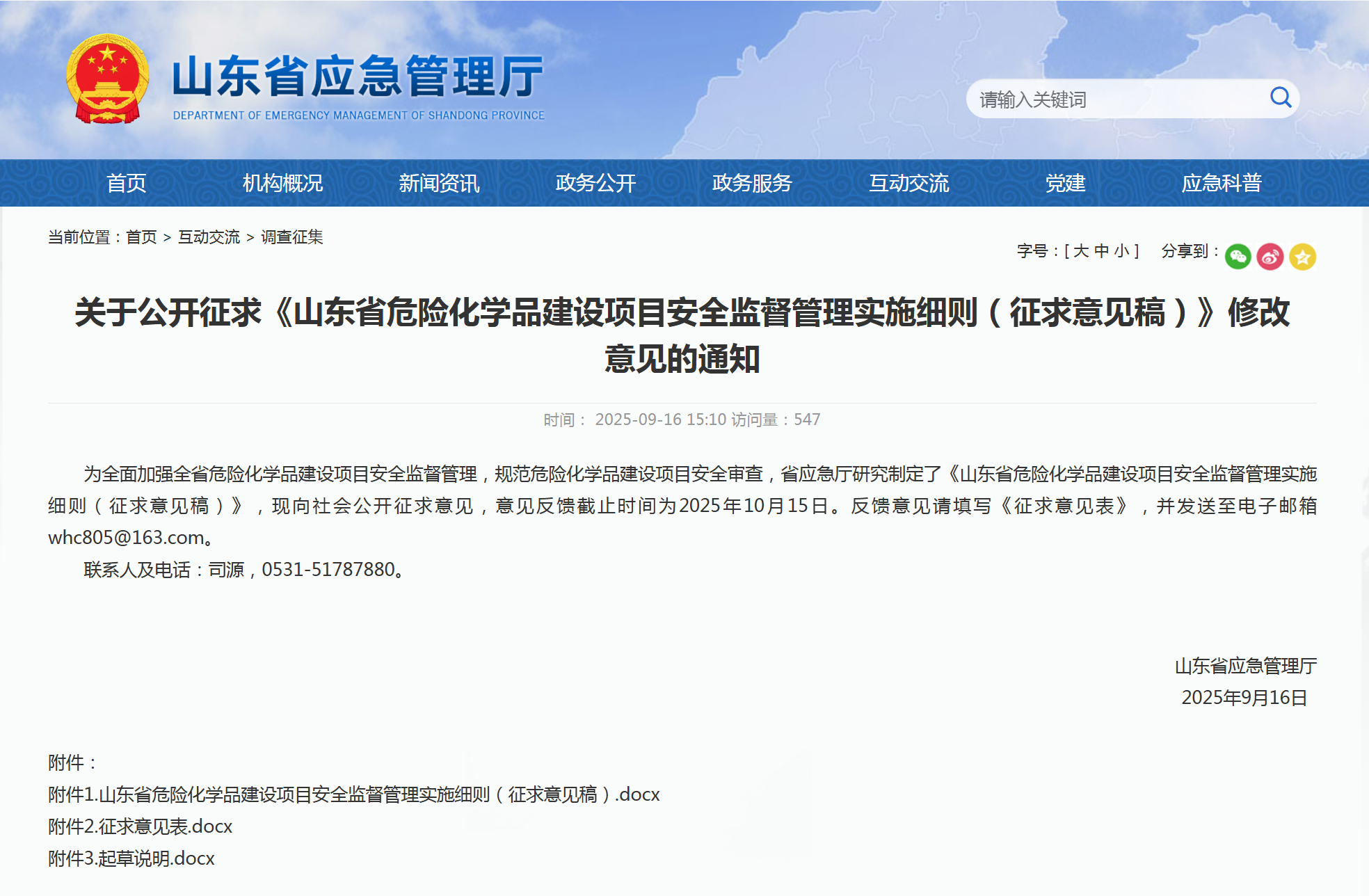This screenshot has width=1369, height=896.
Task: Share the article to WeChat
Action: 1238,256
